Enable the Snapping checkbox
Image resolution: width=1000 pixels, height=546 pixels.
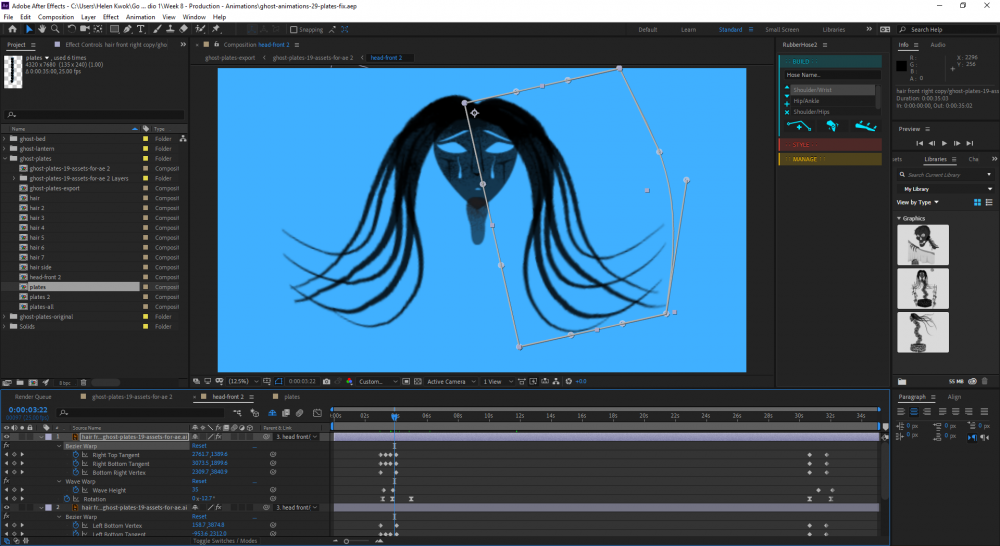pyautogui.click(x=293, y=29)
